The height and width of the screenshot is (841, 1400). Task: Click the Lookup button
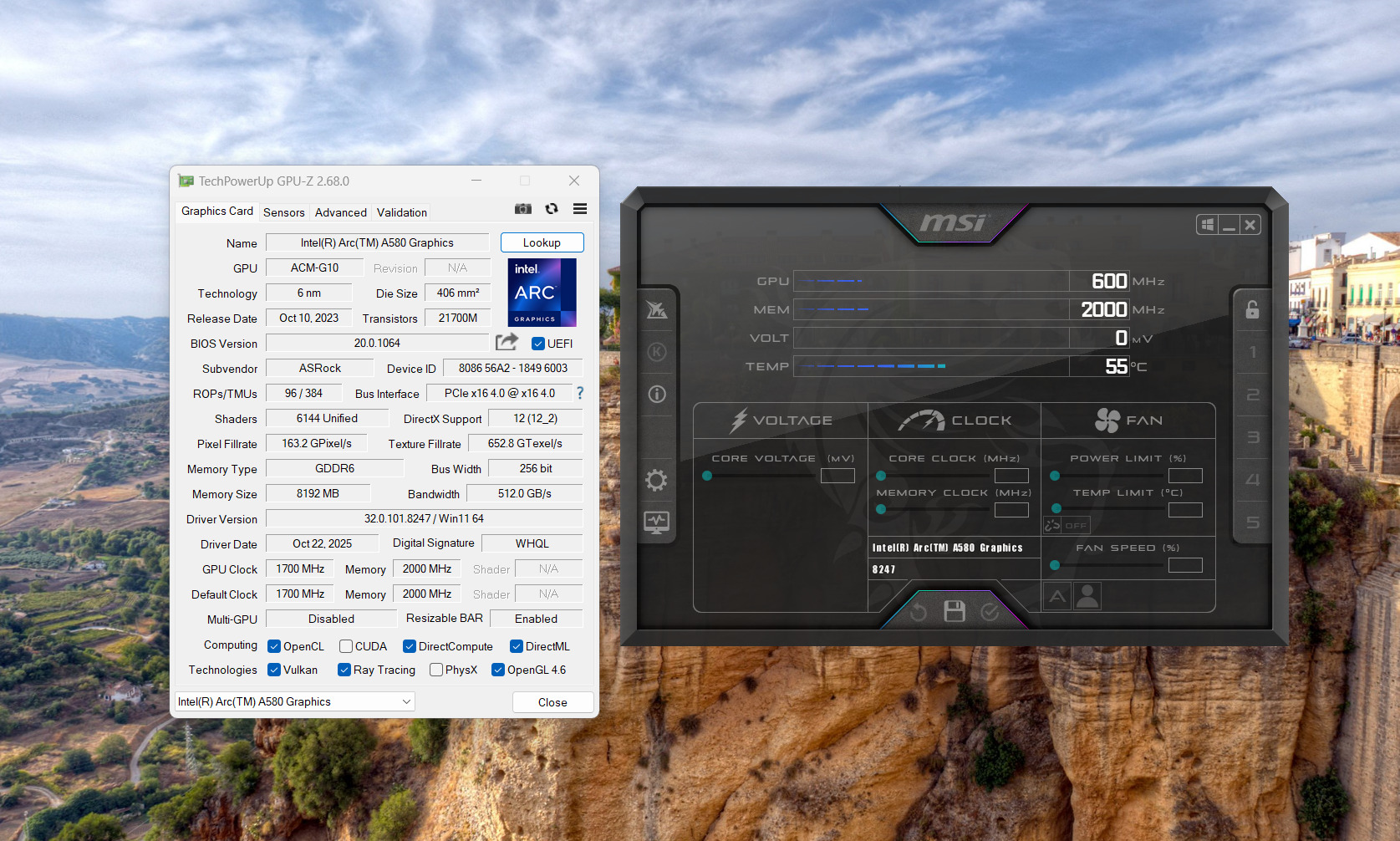[x=542, y=242]
